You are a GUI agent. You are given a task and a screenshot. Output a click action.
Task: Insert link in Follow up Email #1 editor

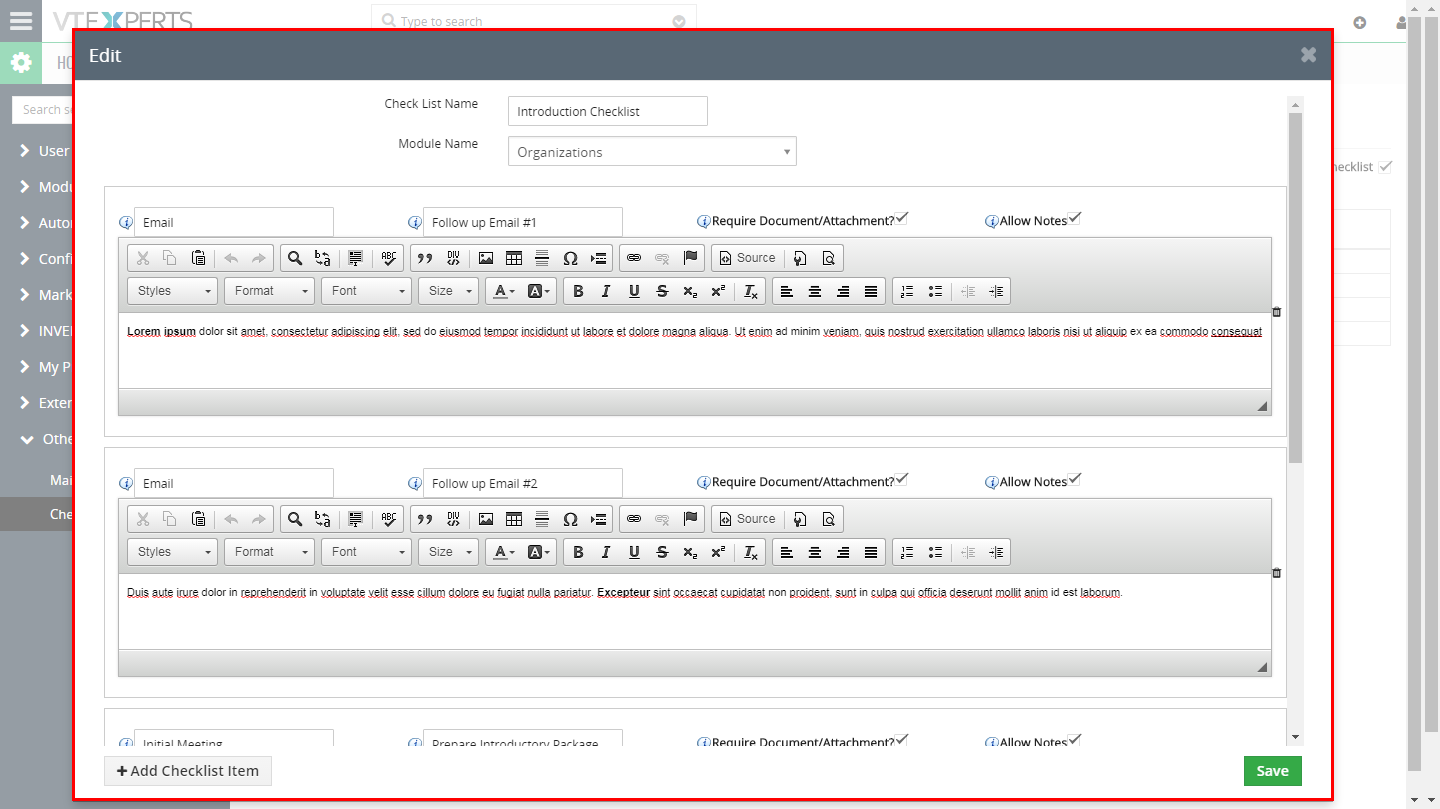click(x=634, y=258)
